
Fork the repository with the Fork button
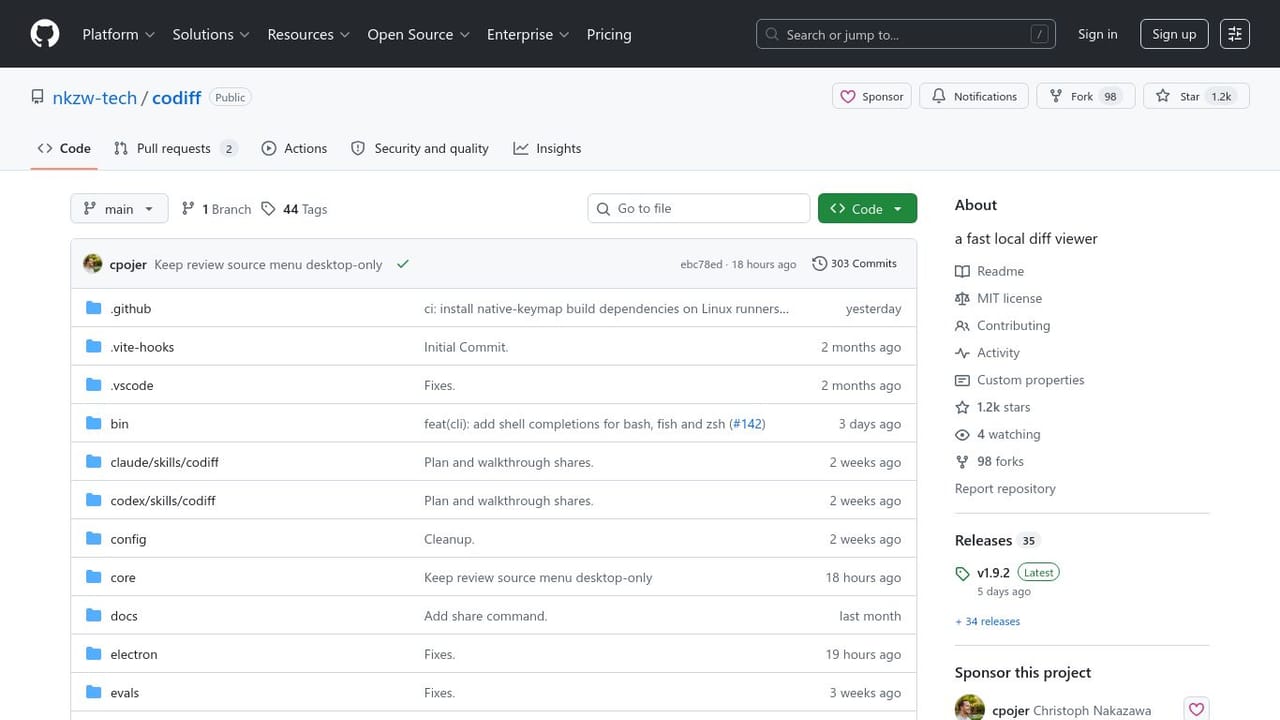1085,96
